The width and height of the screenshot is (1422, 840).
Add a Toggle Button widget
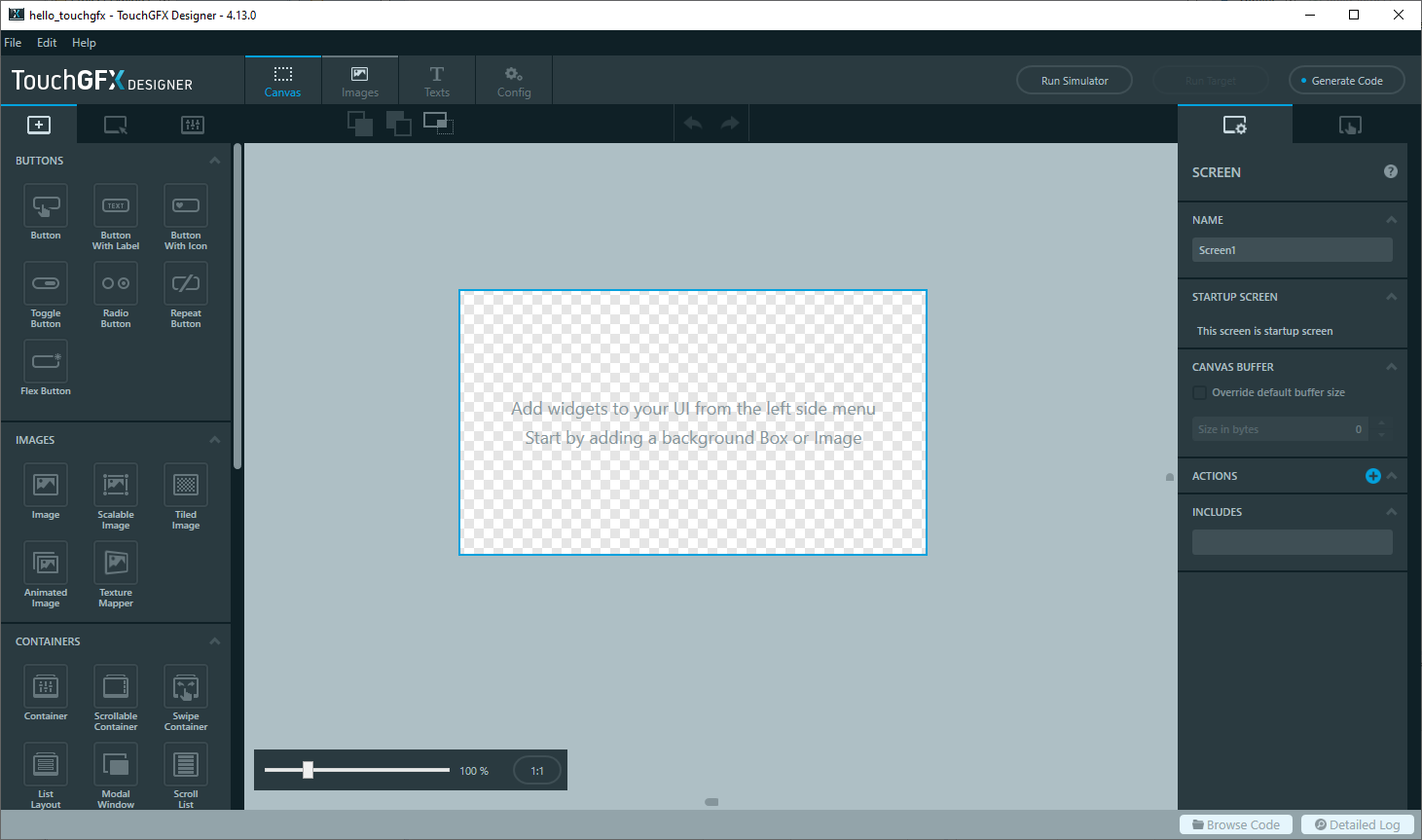tap(46, 284)
